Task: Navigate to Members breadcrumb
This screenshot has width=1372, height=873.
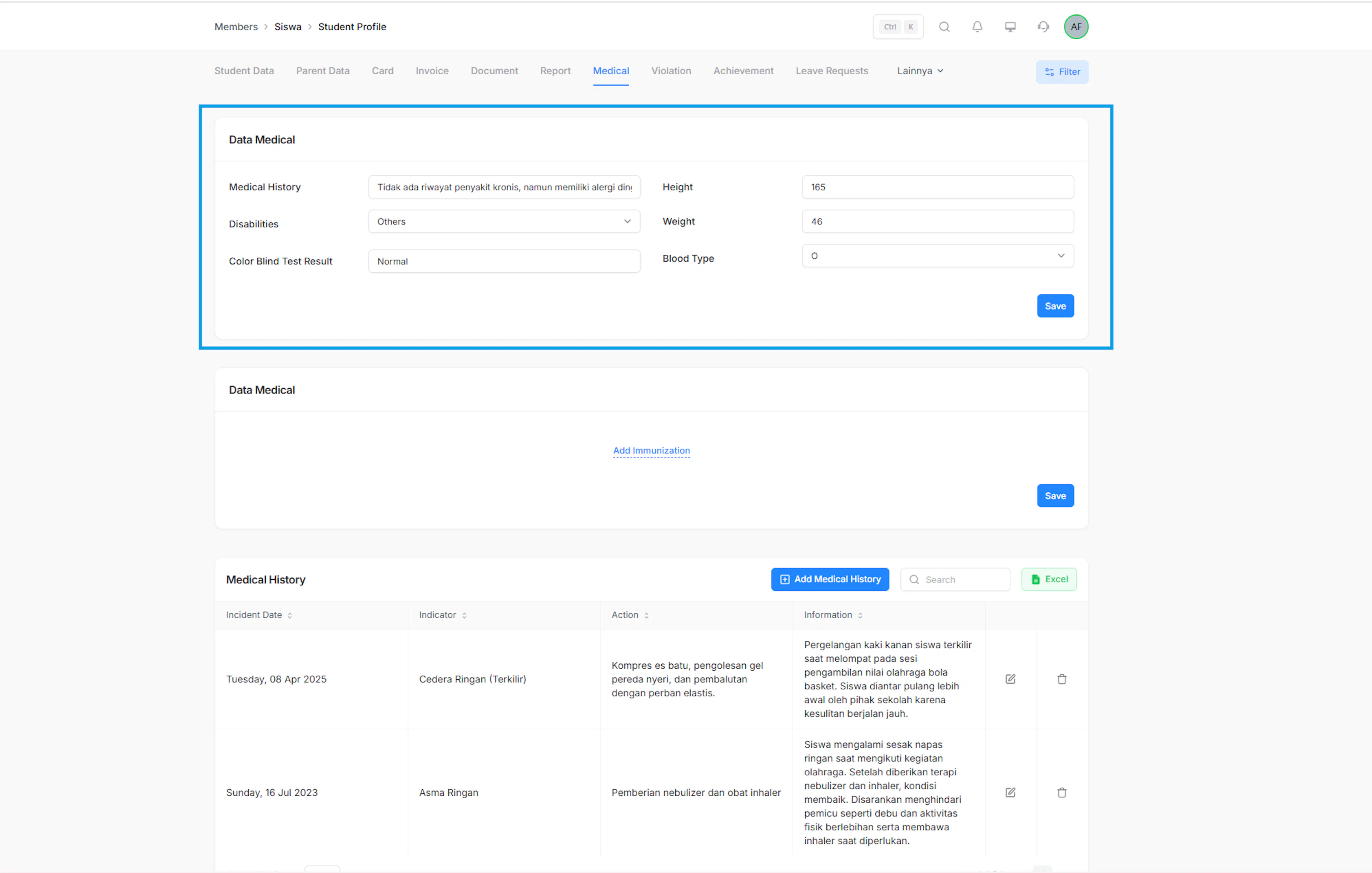Action: (x=236, y=27)
